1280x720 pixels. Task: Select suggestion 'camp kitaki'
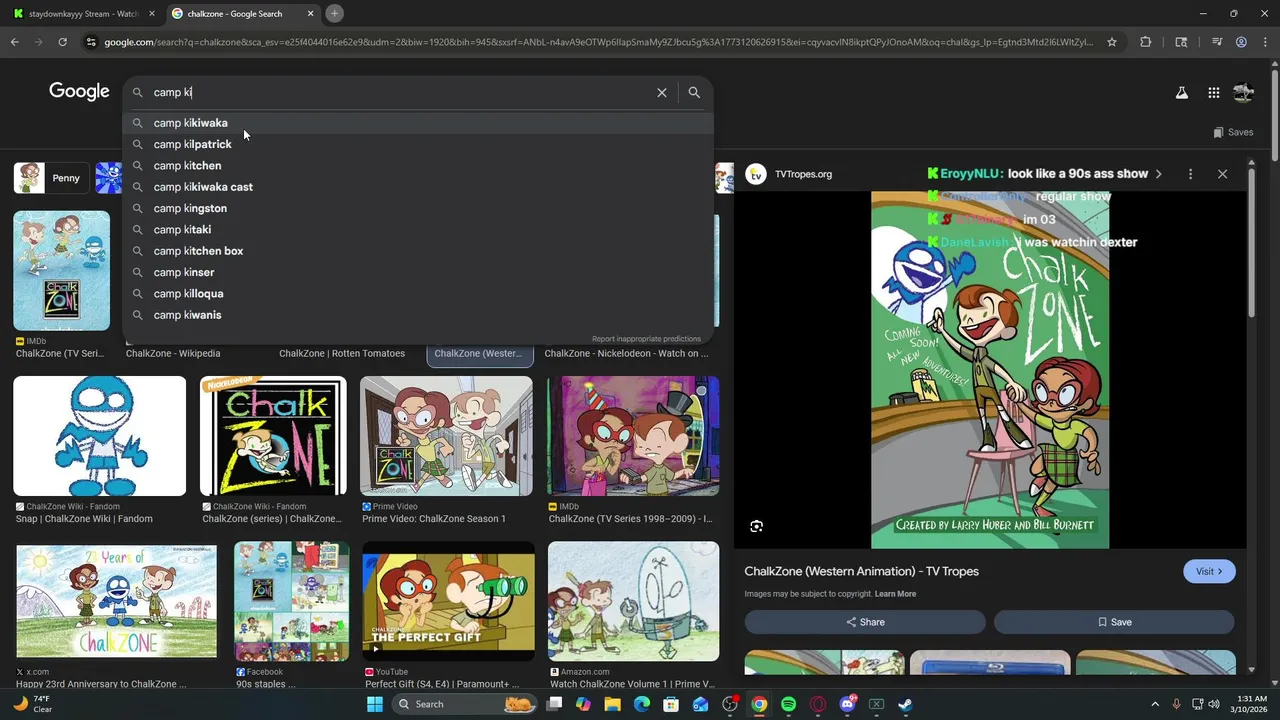pyautogui.click(x=418, y=230)
